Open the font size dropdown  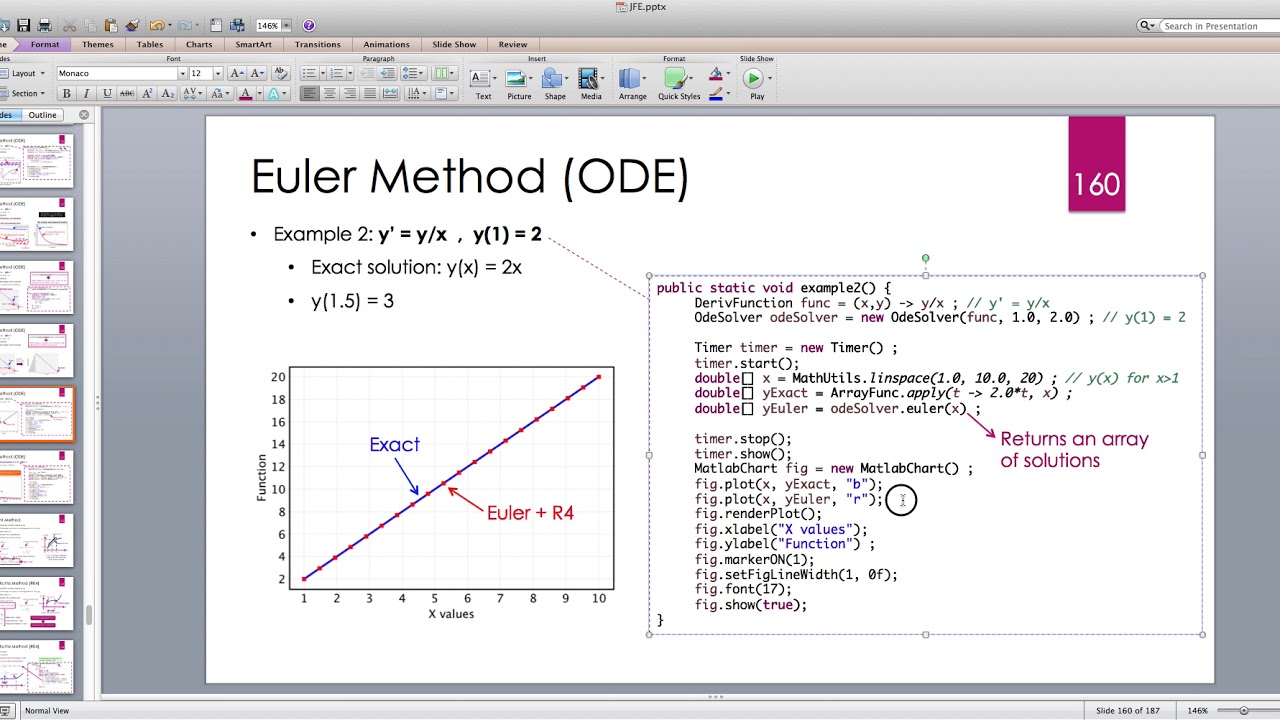(218, 73)
